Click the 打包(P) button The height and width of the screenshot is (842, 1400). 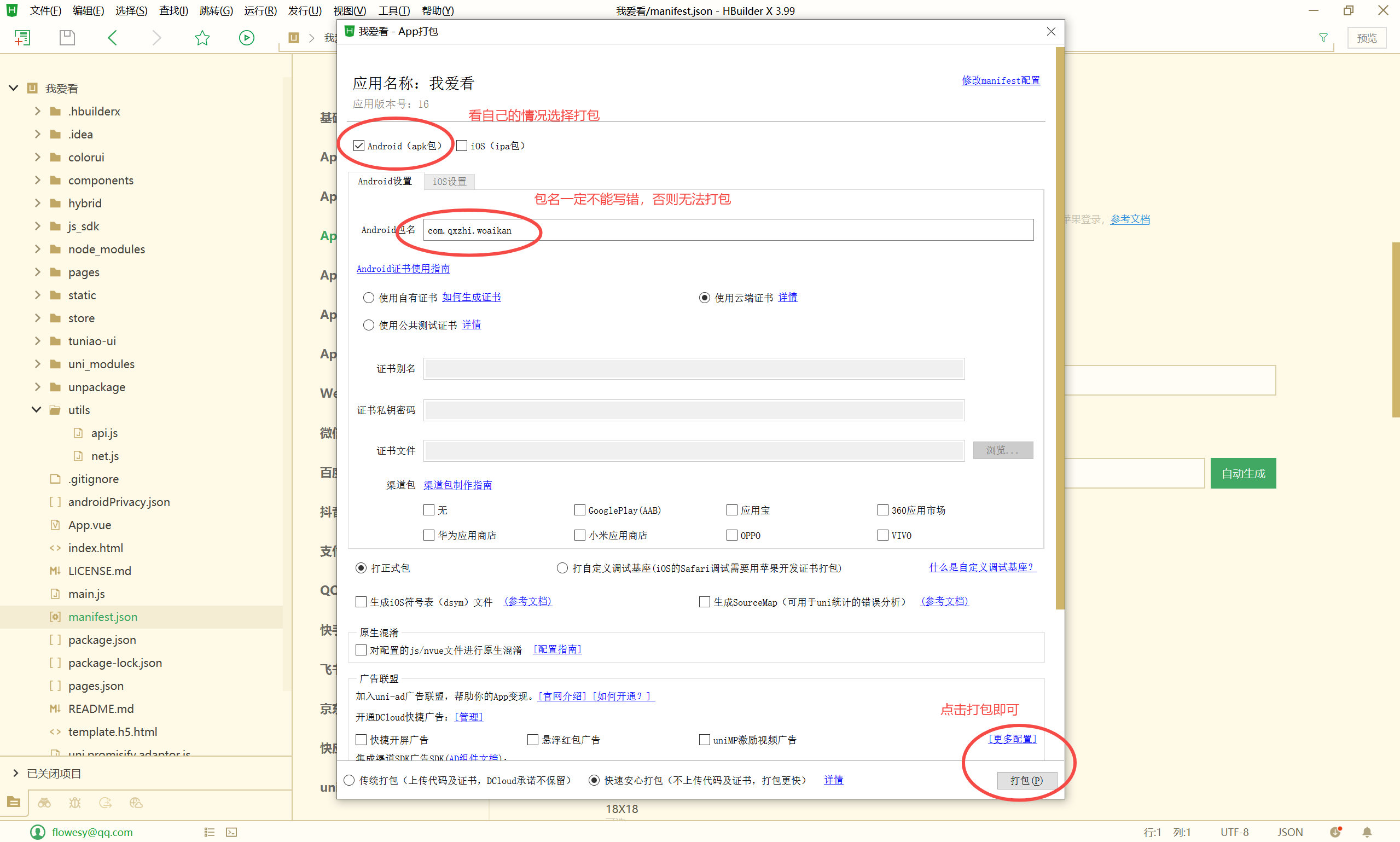[x=1026, y=780]
